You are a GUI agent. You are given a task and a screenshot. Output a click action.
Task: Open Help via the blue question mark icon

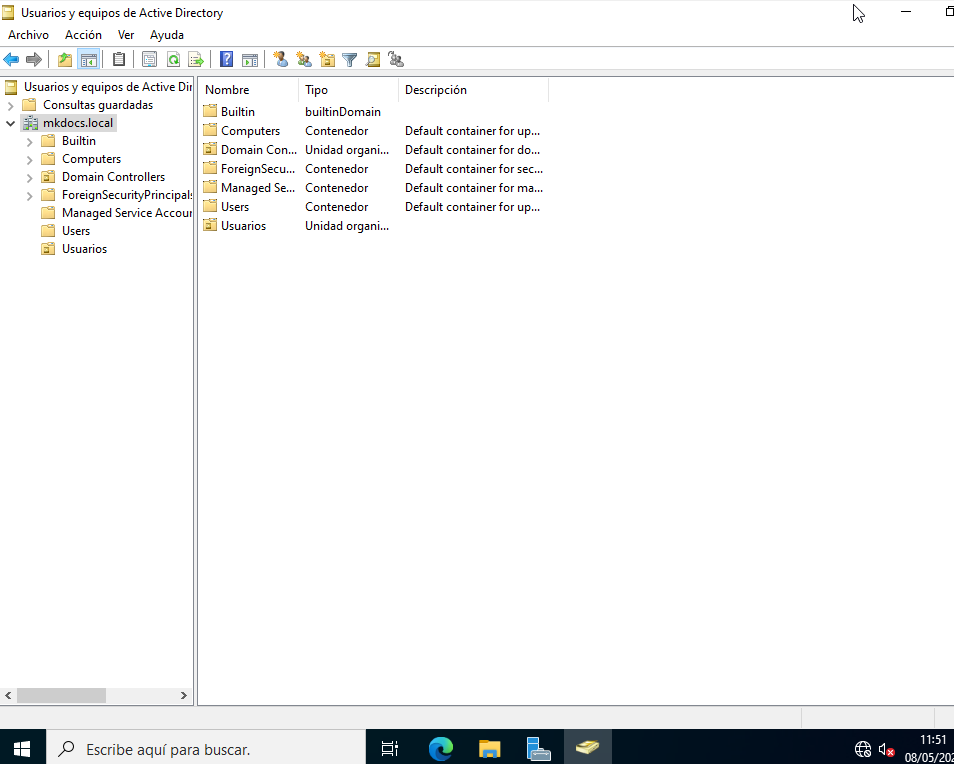point(227,59)
